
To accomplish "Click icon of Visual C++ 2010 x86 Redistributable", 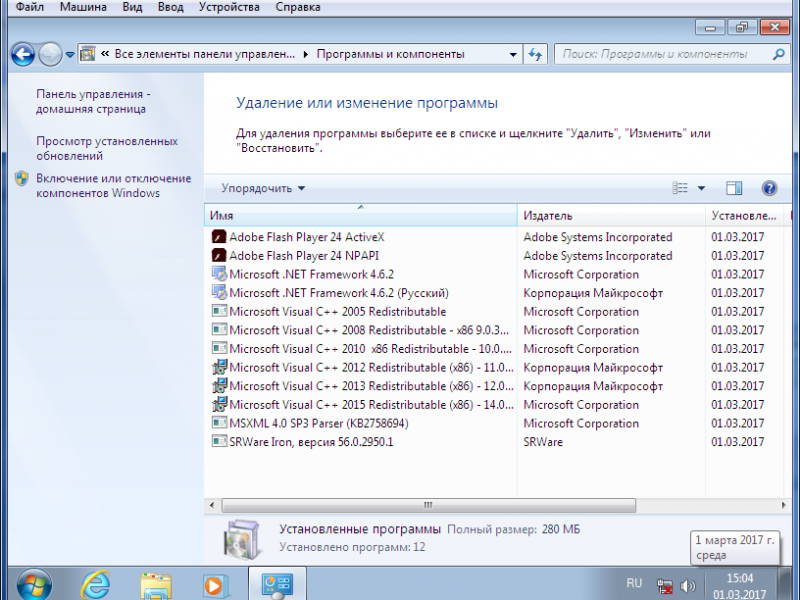I will point(219,348).
